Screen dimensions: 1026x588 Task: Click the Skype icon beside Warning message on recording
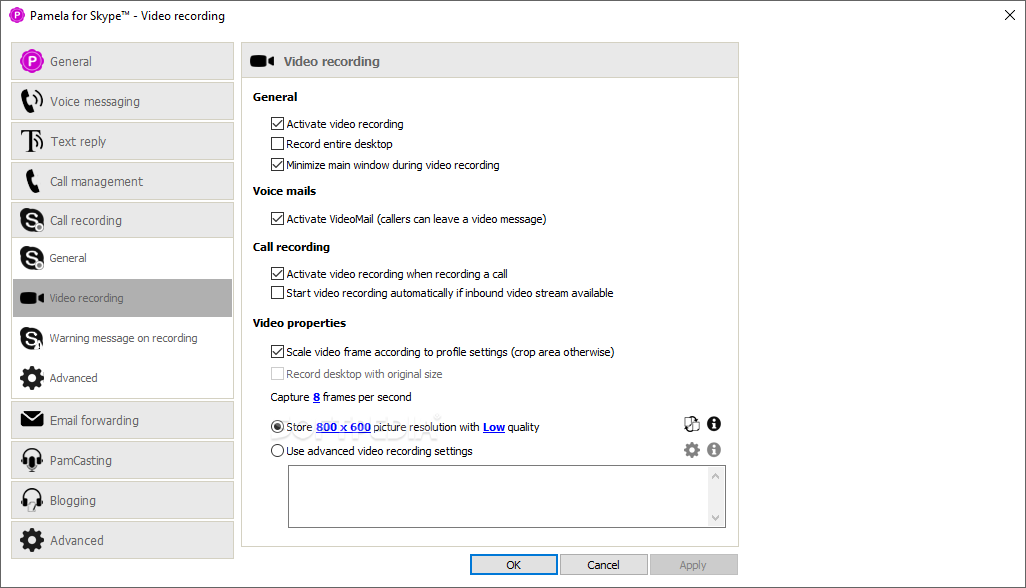click(x=31, y=338)
